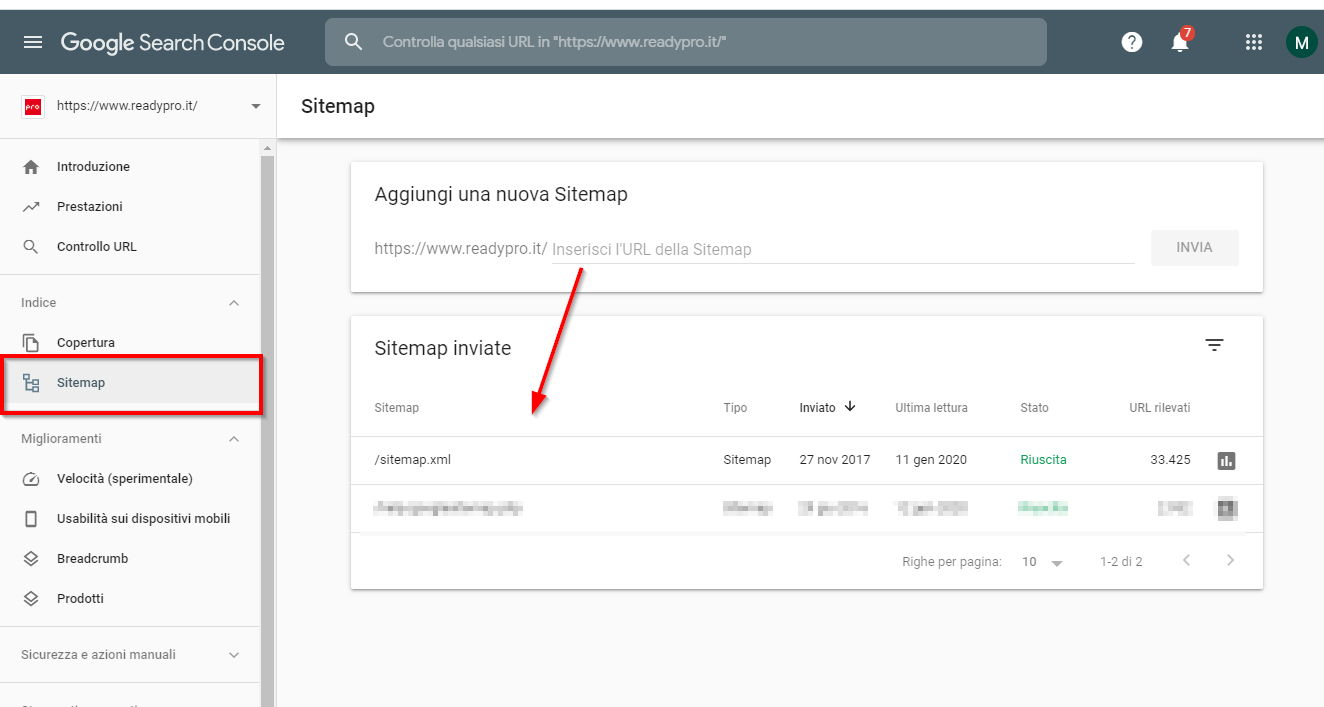
Task: Click the Prodotti layers icon
Action: pos(31,599)
